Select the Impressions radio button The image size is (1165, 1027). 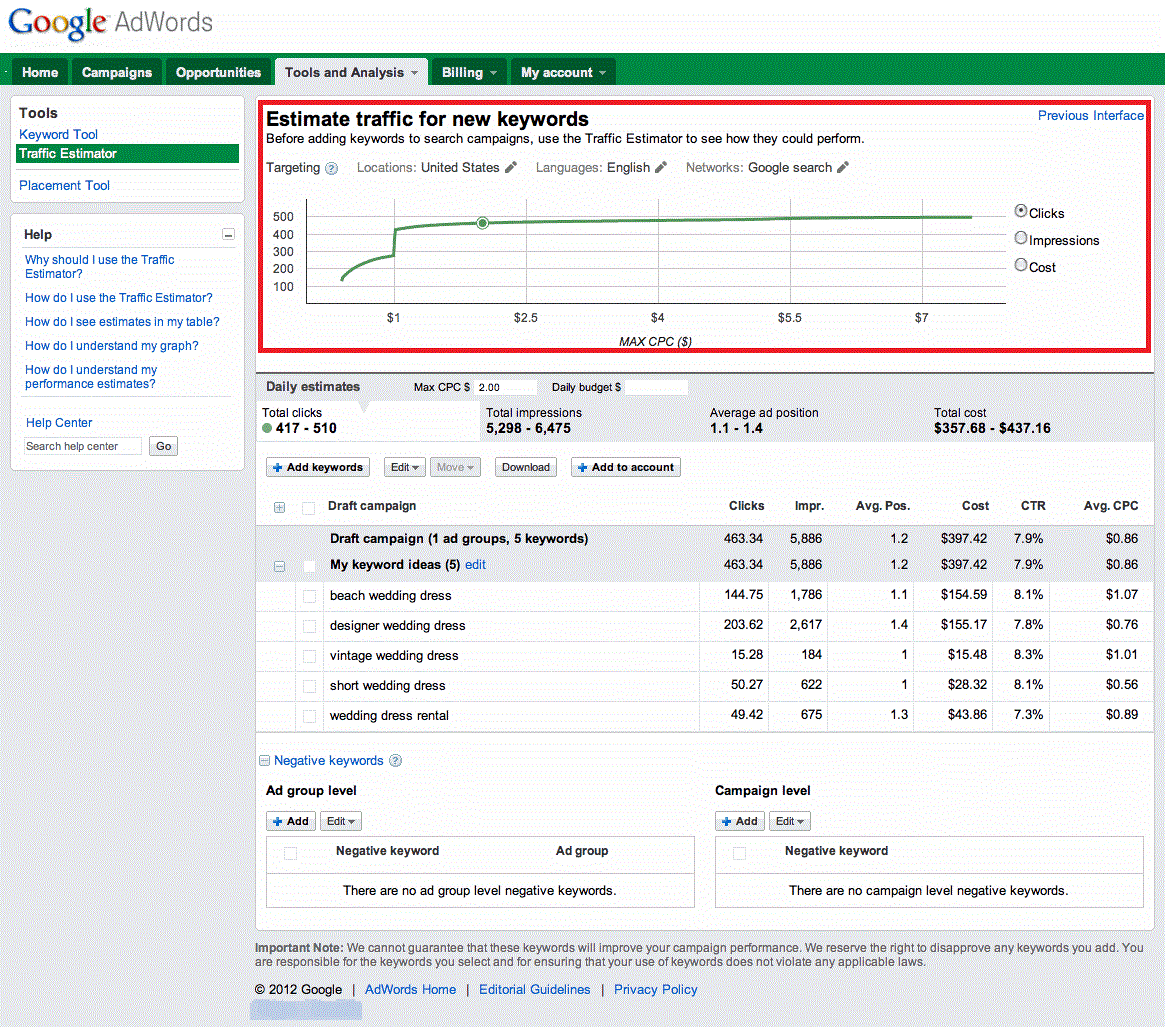[1021, 238]
